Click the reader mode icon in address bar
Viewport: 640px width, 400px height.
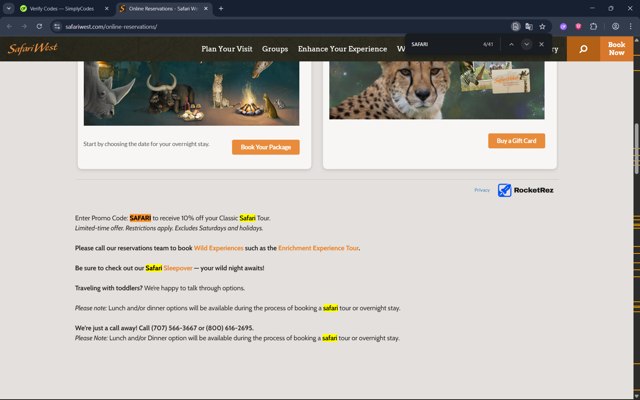[x=516, y=27]
